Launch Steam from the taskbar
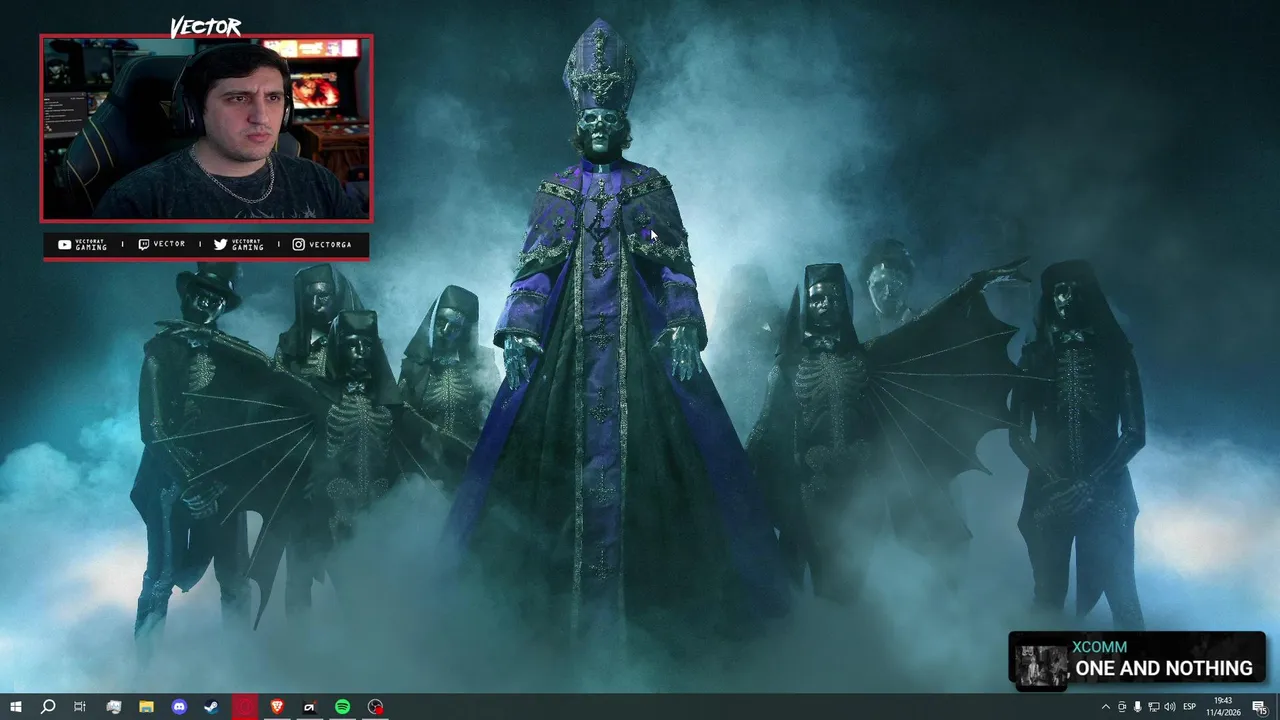Viewport: 1280px width, 720px height. click(211, 707)
